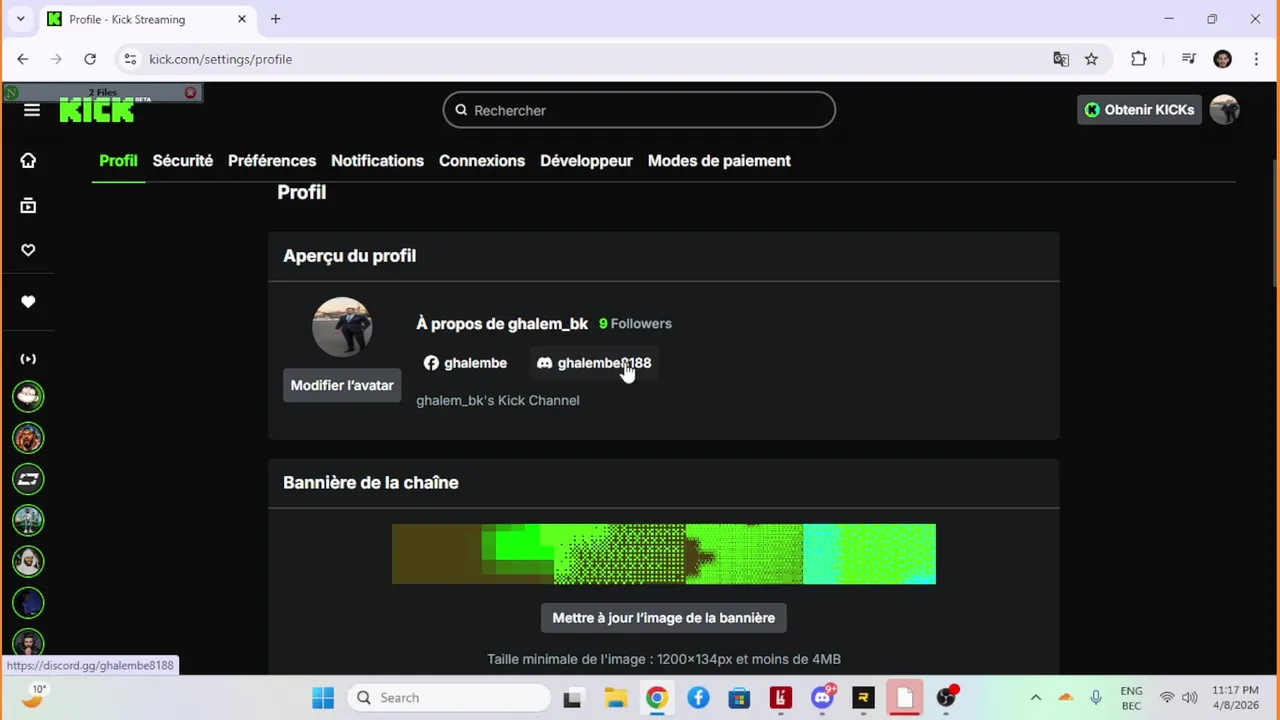Open File Explorer from the taskbar

[615, 698]
